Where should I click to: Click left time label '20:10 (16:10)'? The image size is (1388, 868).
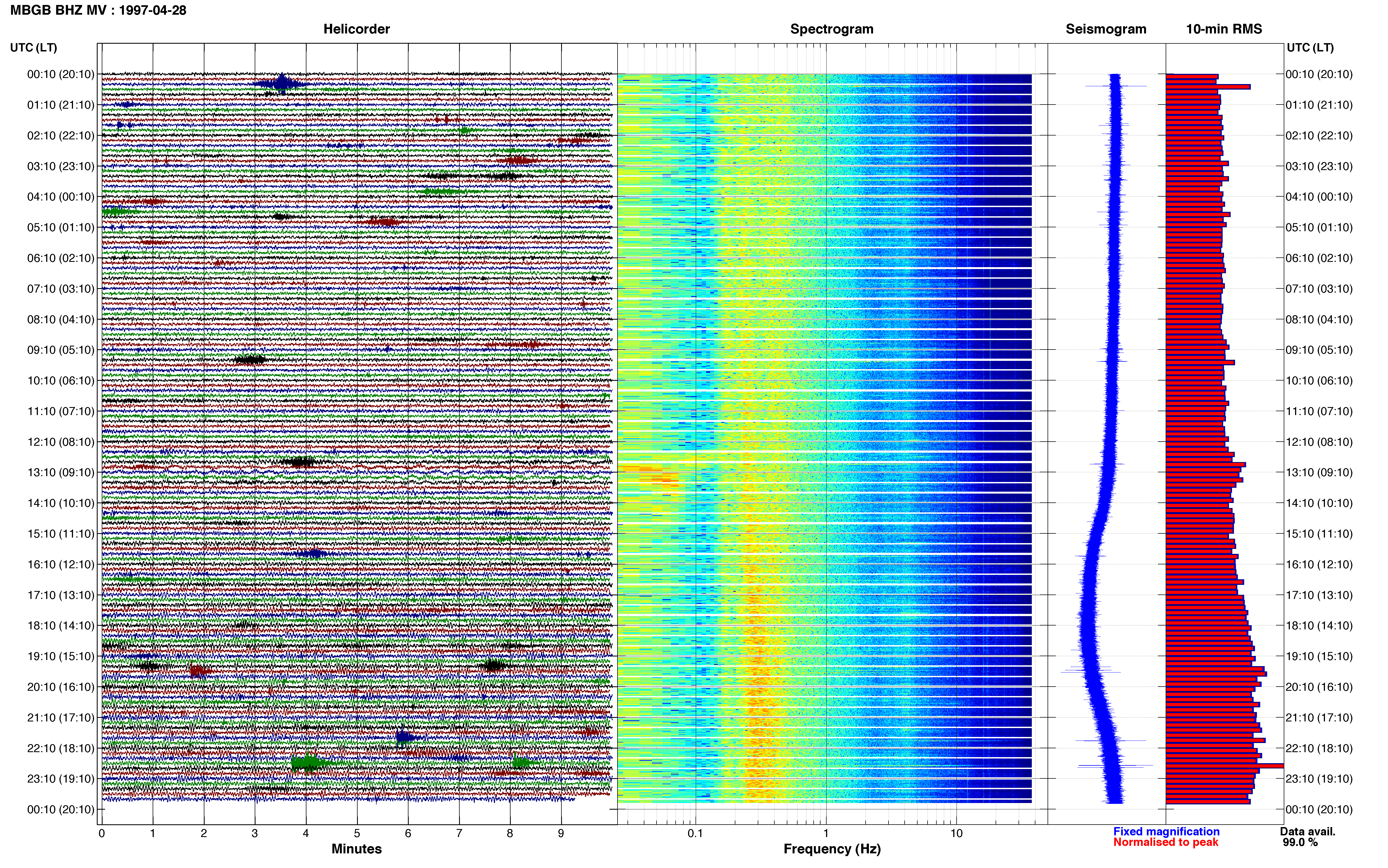(61, 687)
